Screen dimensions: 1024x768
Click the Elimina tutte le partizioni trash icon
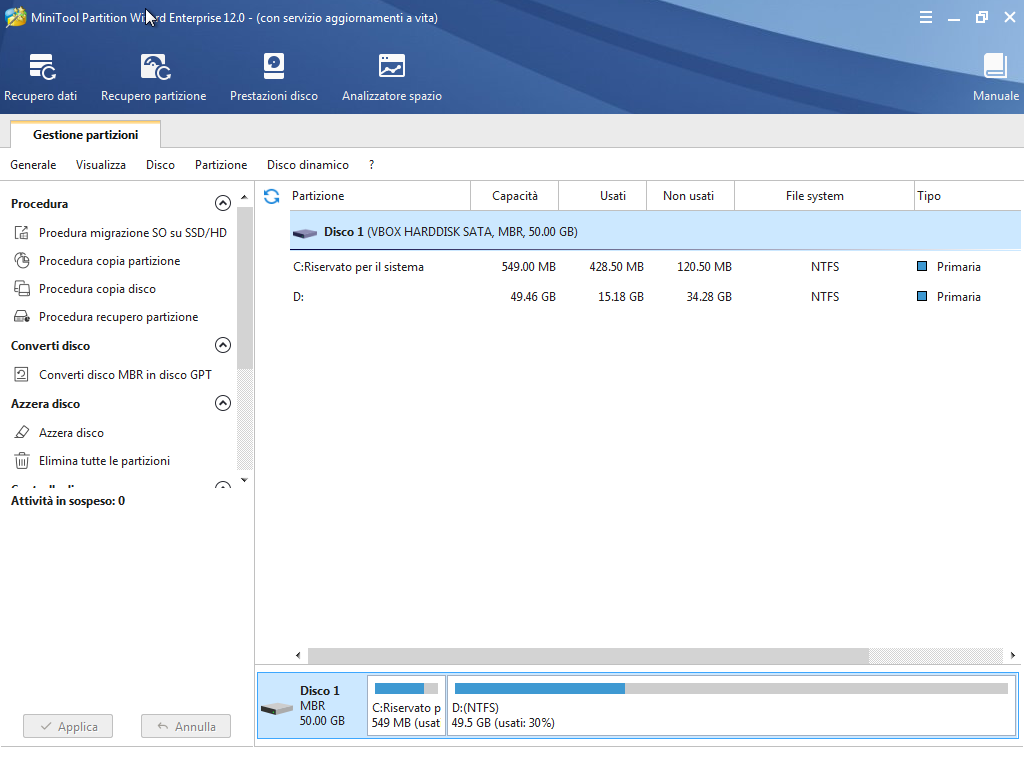[x=22, y=460]
